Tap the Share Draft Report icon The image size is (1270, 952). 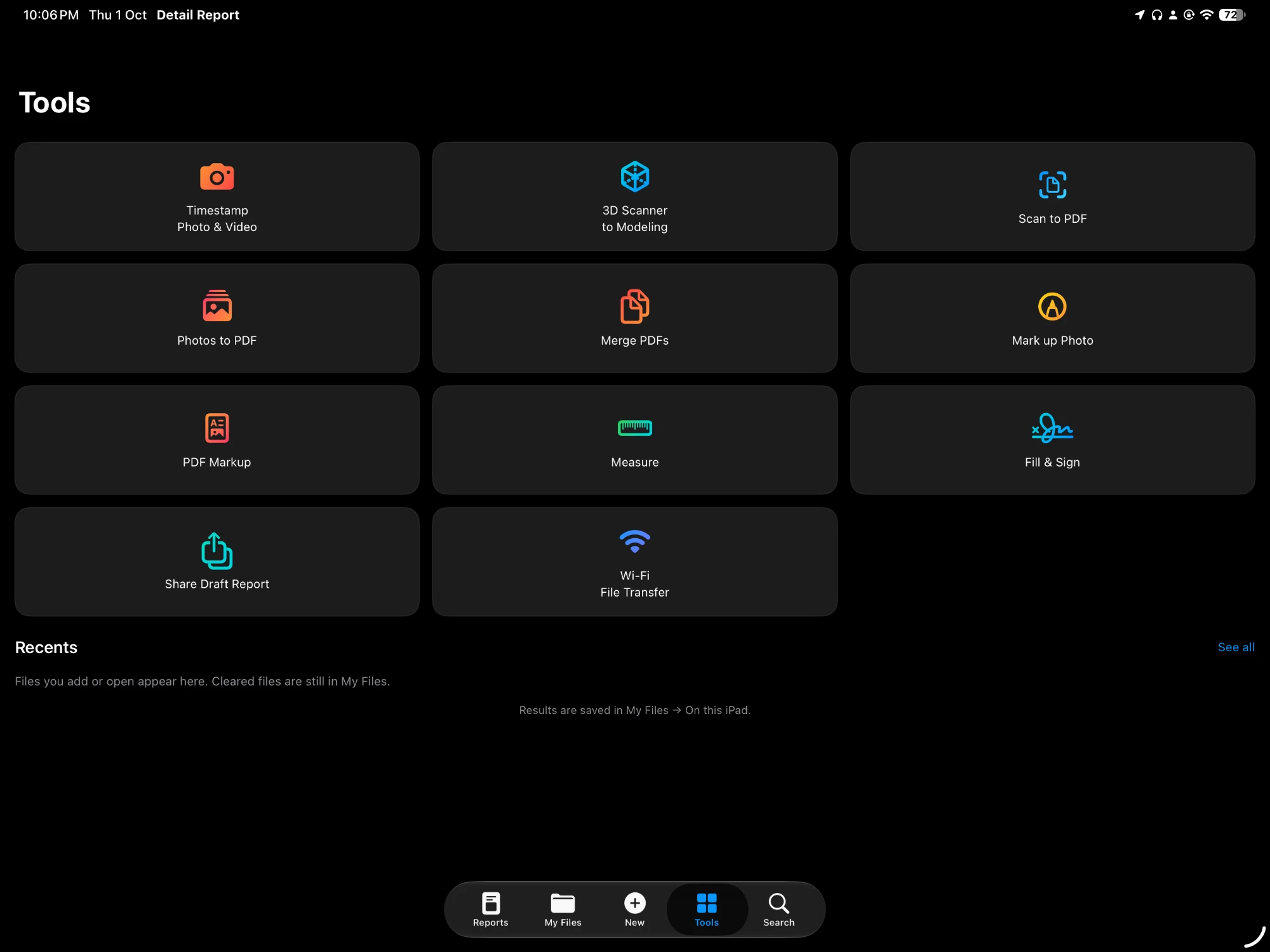217,550
